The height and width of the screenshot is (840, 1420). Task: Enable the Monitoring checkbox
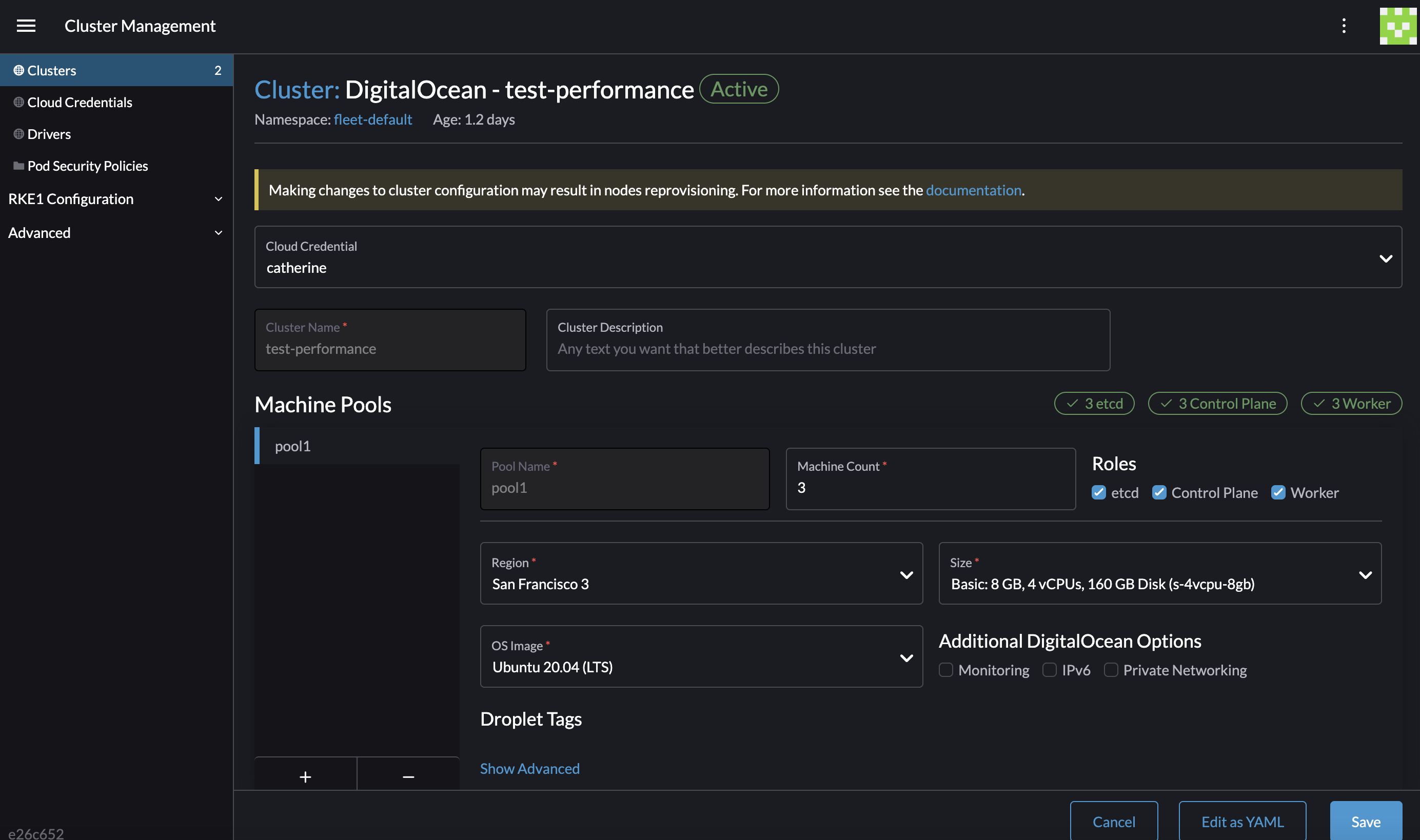click(x=945, y=670)
